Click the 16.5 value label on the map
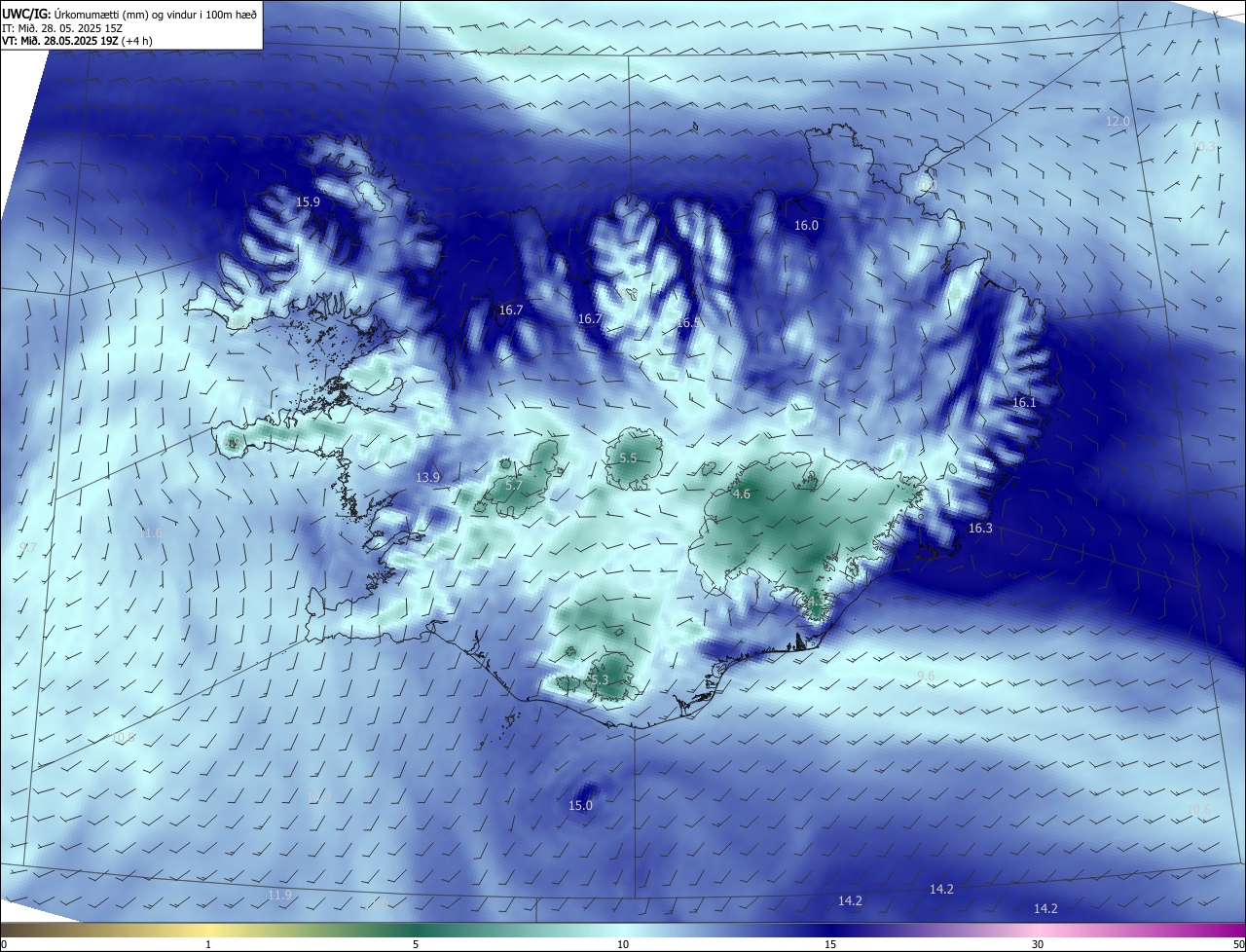The width and height of the screenshot is (1246, 952). point(688,322)
